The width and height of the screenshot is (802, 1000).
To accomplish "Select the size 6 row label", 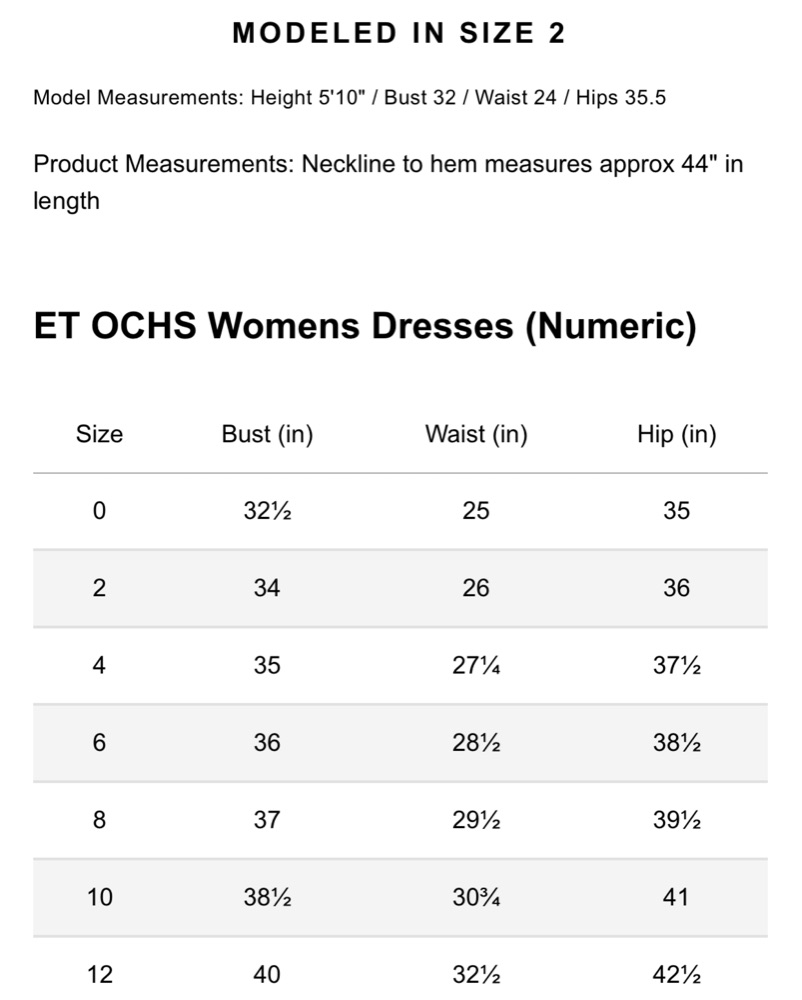I will [99, 743].
